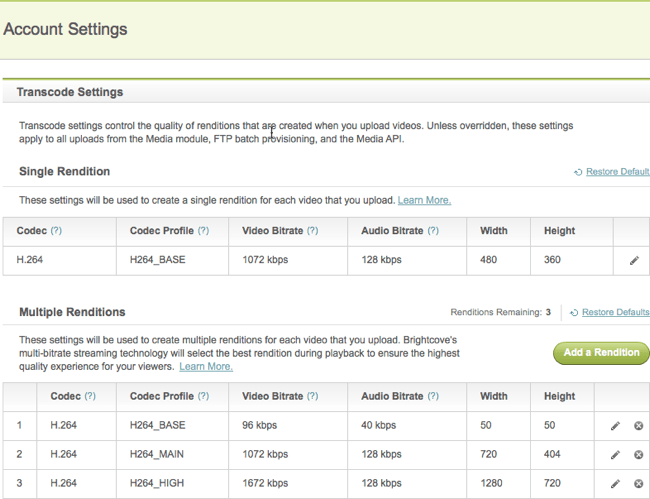
Task: Delete rendition 1 (H264_BASE row)
Action: click(638, 426)
